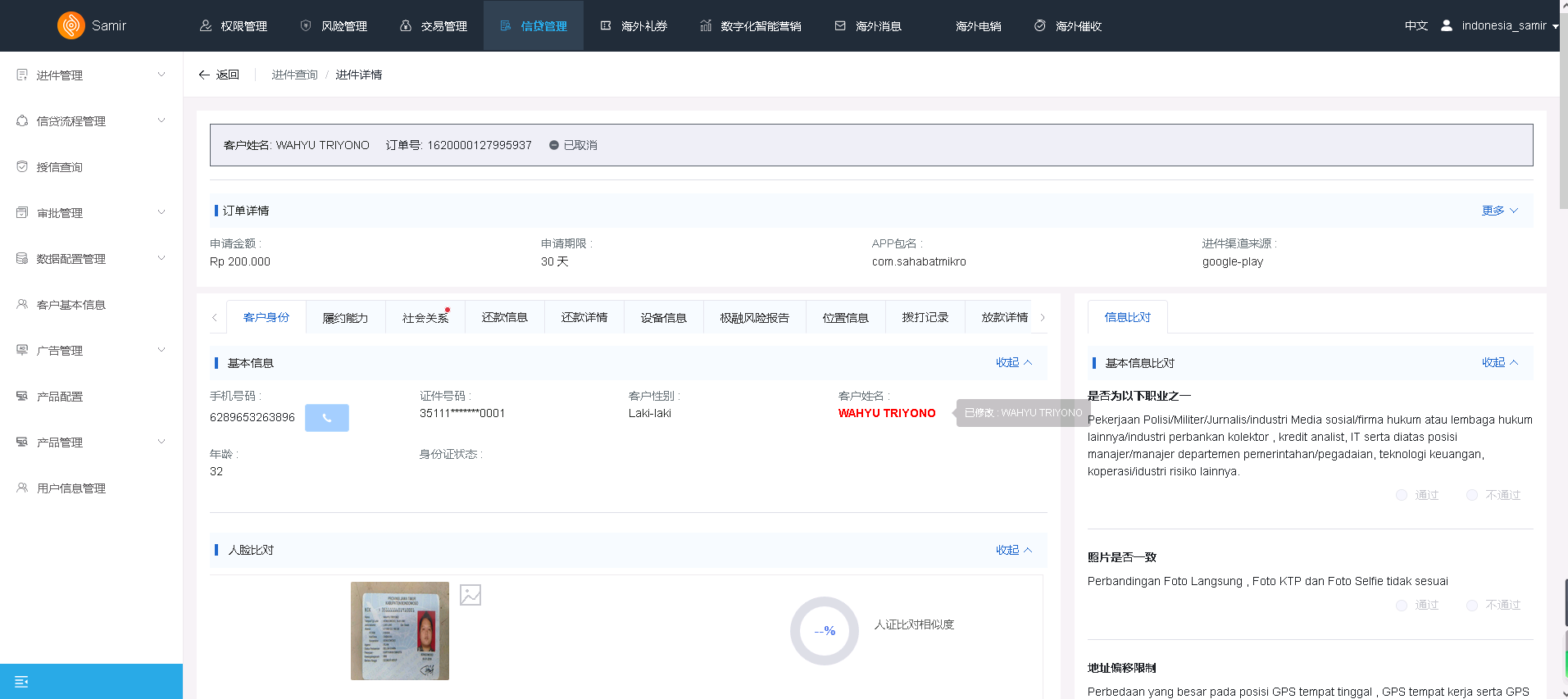The image size is (1568, 699).
Task: Click the 交易管理 money bag icon
Action: 406,26
